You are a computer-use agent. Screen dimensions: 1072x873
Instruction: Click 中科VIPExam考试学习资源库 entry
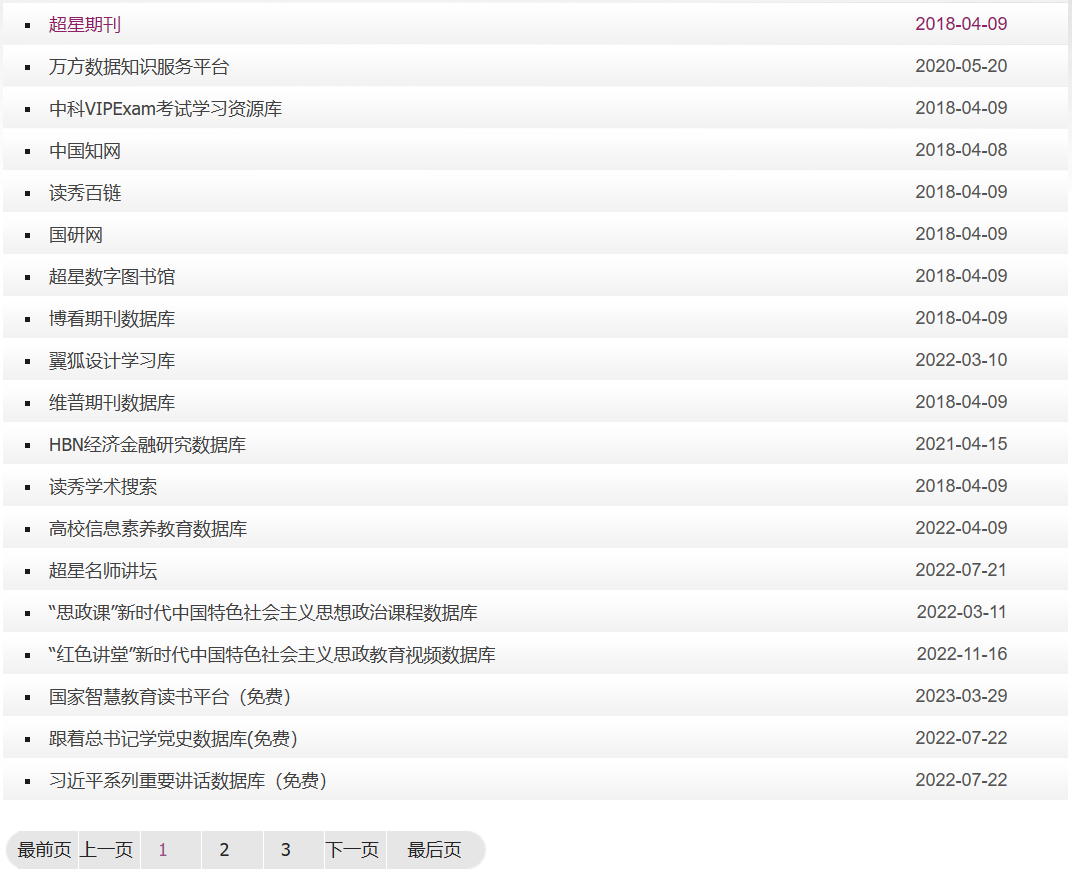coord(165,109)
